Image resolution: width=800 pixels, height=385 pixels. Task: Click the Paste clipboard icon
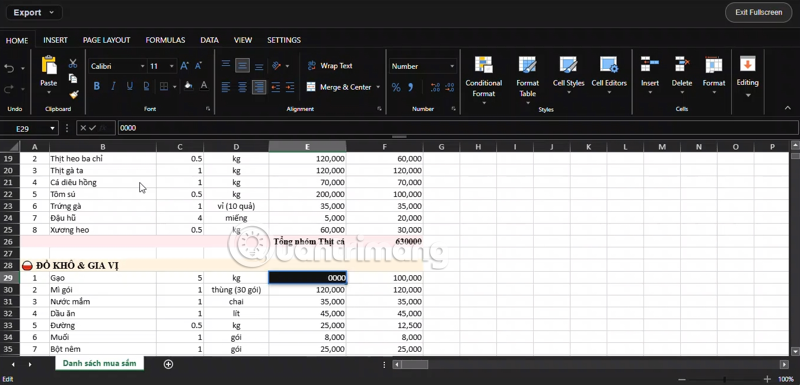point(49,65)
